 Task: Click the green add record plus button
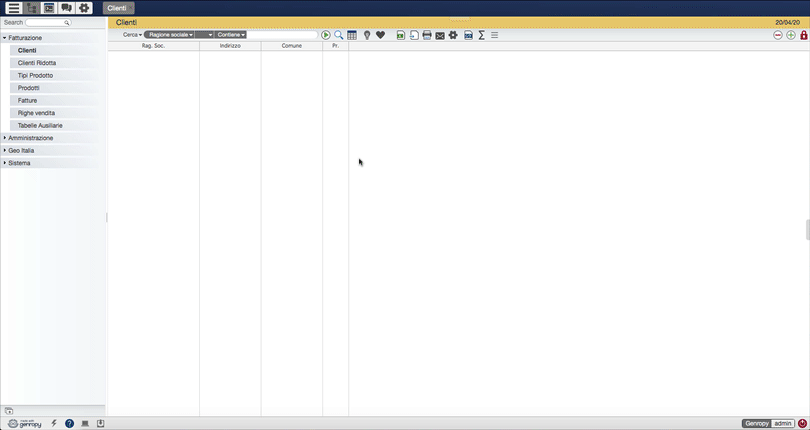(x=791, y=35)
